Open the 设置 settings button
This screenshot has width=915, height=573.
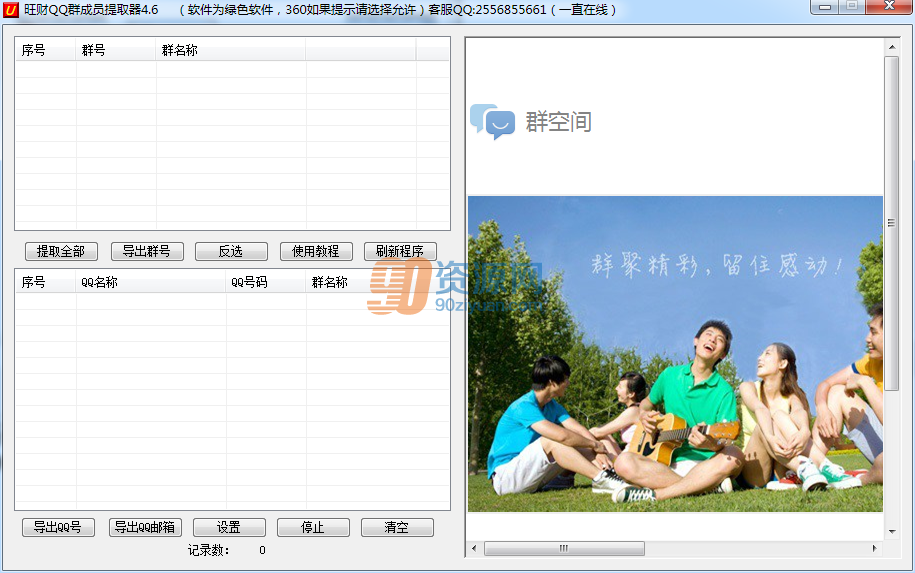[x=229, y=527]
